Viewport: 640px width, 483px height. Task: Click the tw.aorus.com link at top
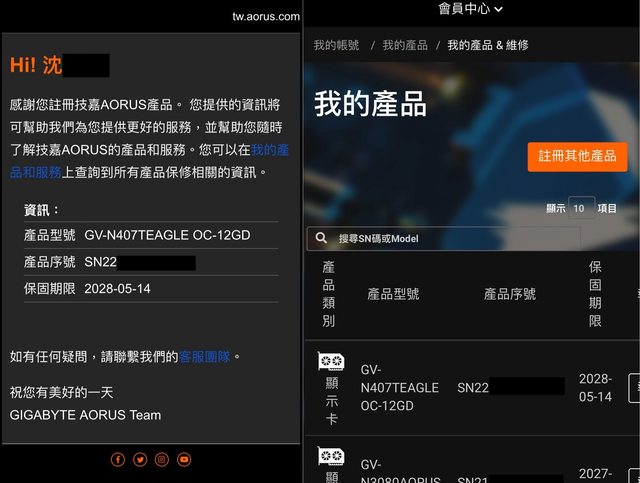[x=266, y=16]
